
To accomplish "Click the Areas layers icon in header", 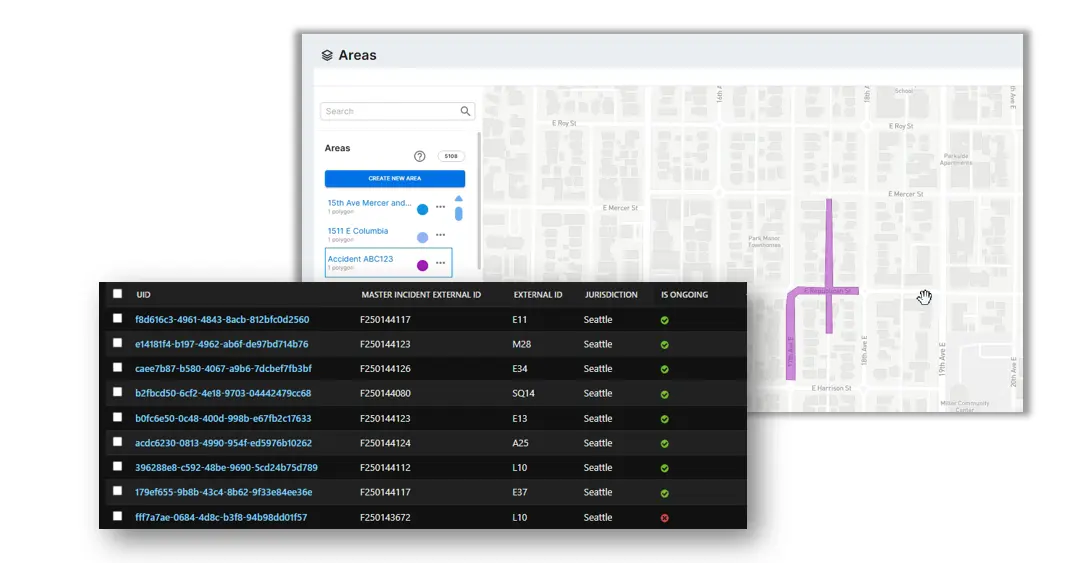I will click(327, 55).
